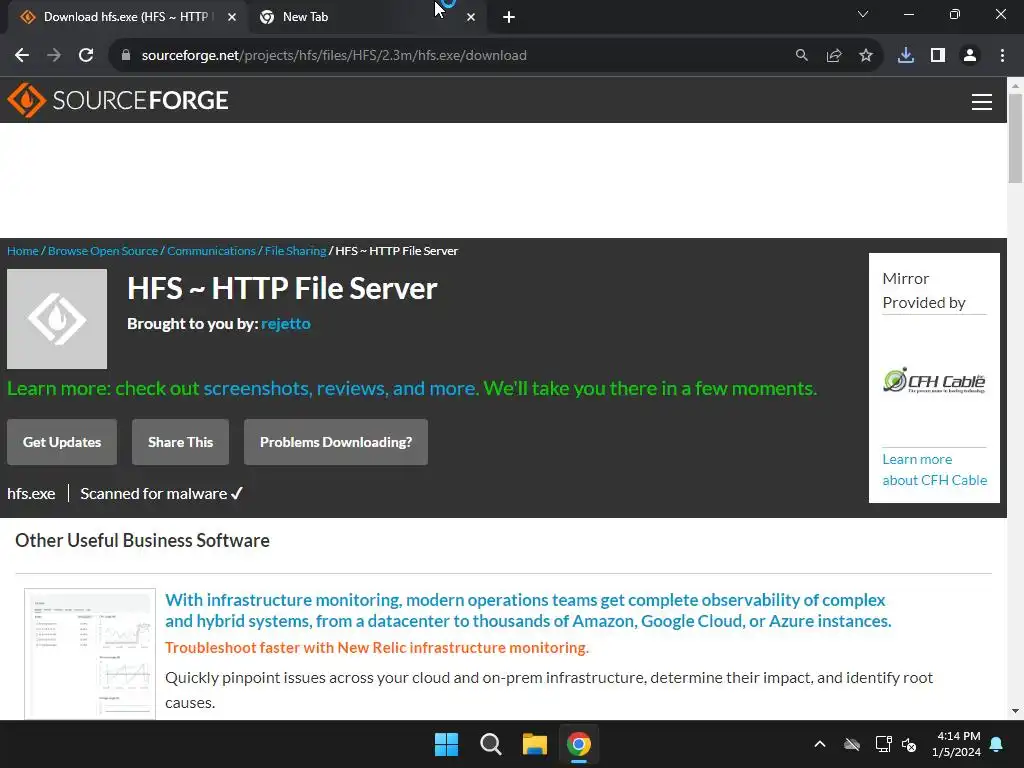Click the HFS project placeholder logo
The width and height of the screenshot is (1024, 768).
57,319
